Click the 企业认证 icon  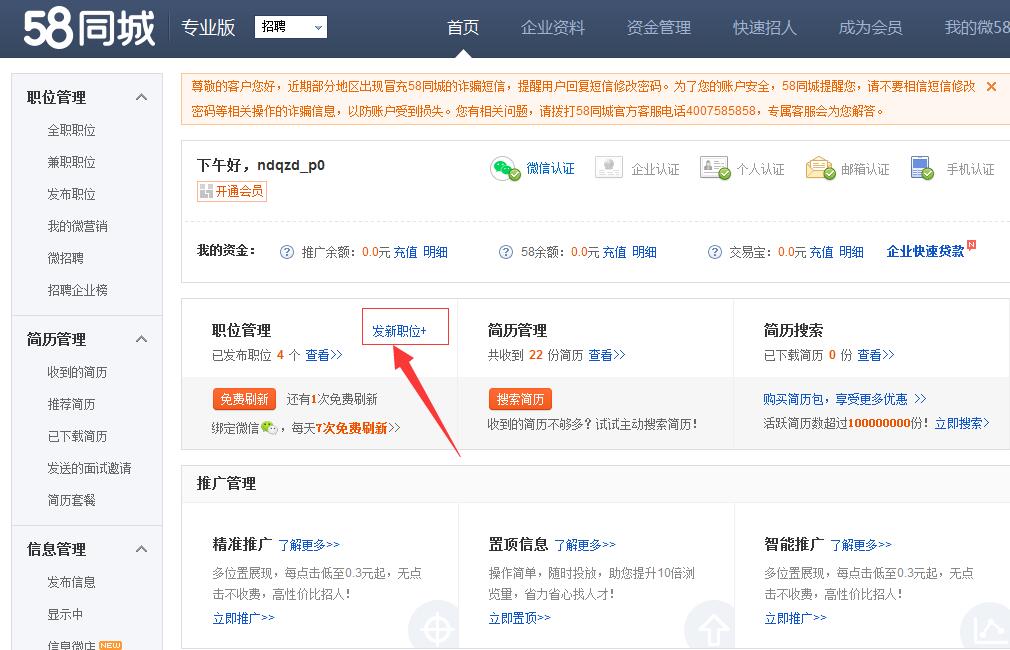[609, 167]
